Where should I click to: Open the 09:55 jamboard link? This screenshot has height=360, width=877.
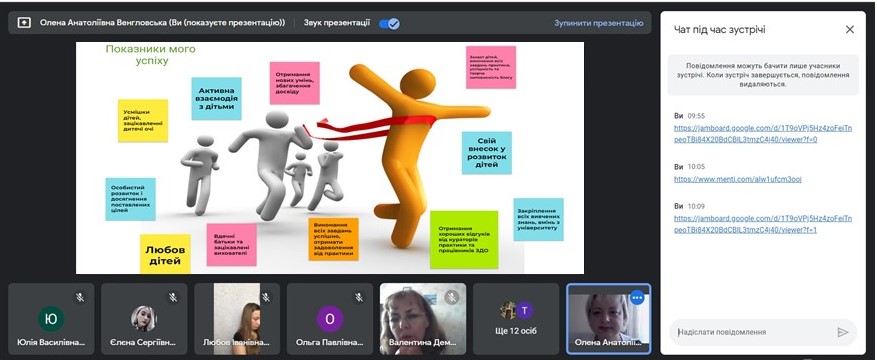763,134
